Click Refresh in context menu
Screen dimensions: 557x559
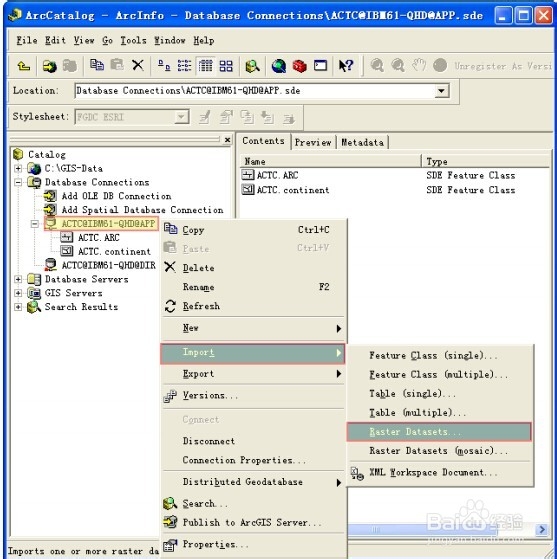coord(253,306)
